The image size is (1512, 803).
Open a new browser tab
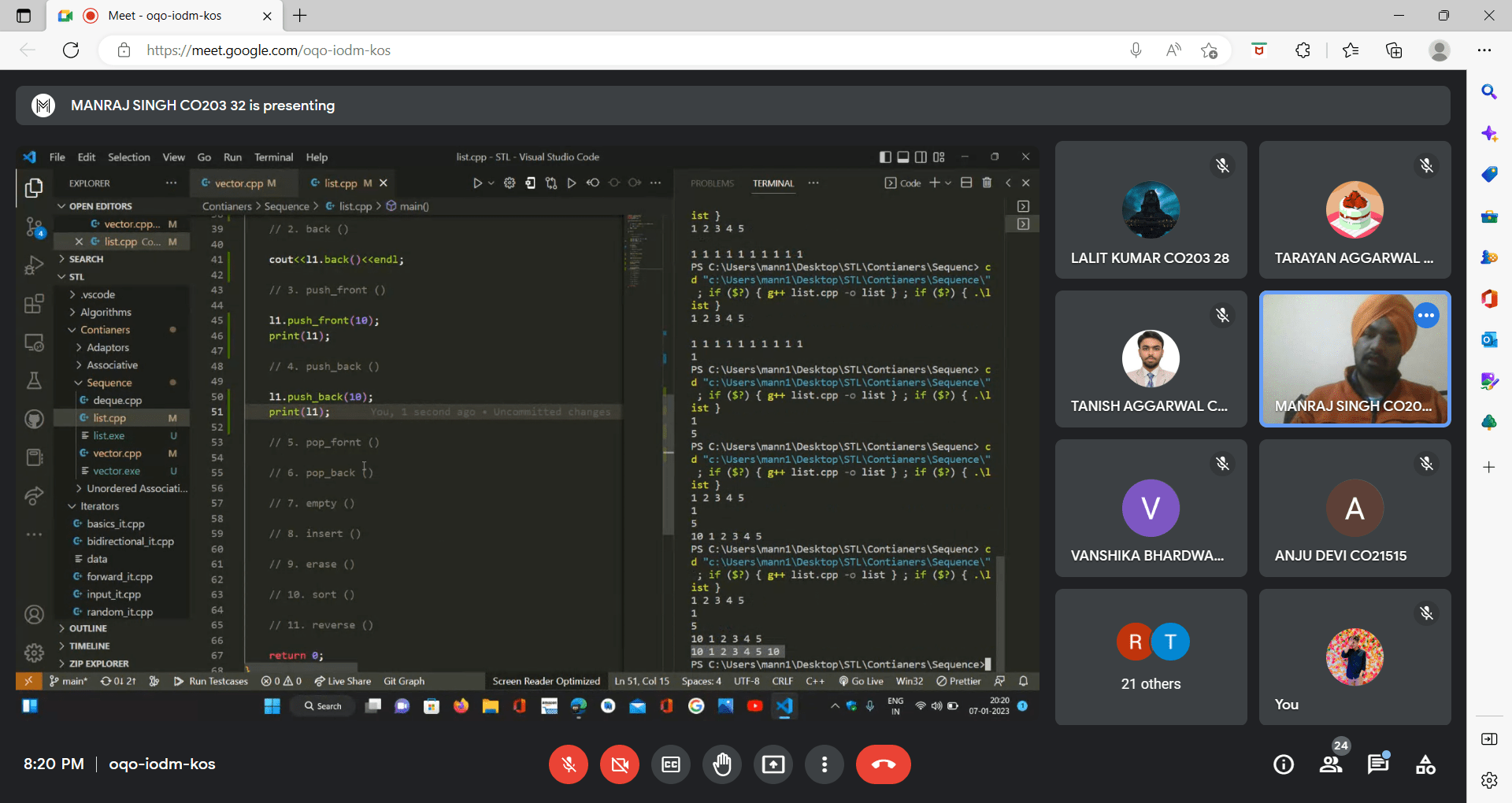(x=300, y=16)
